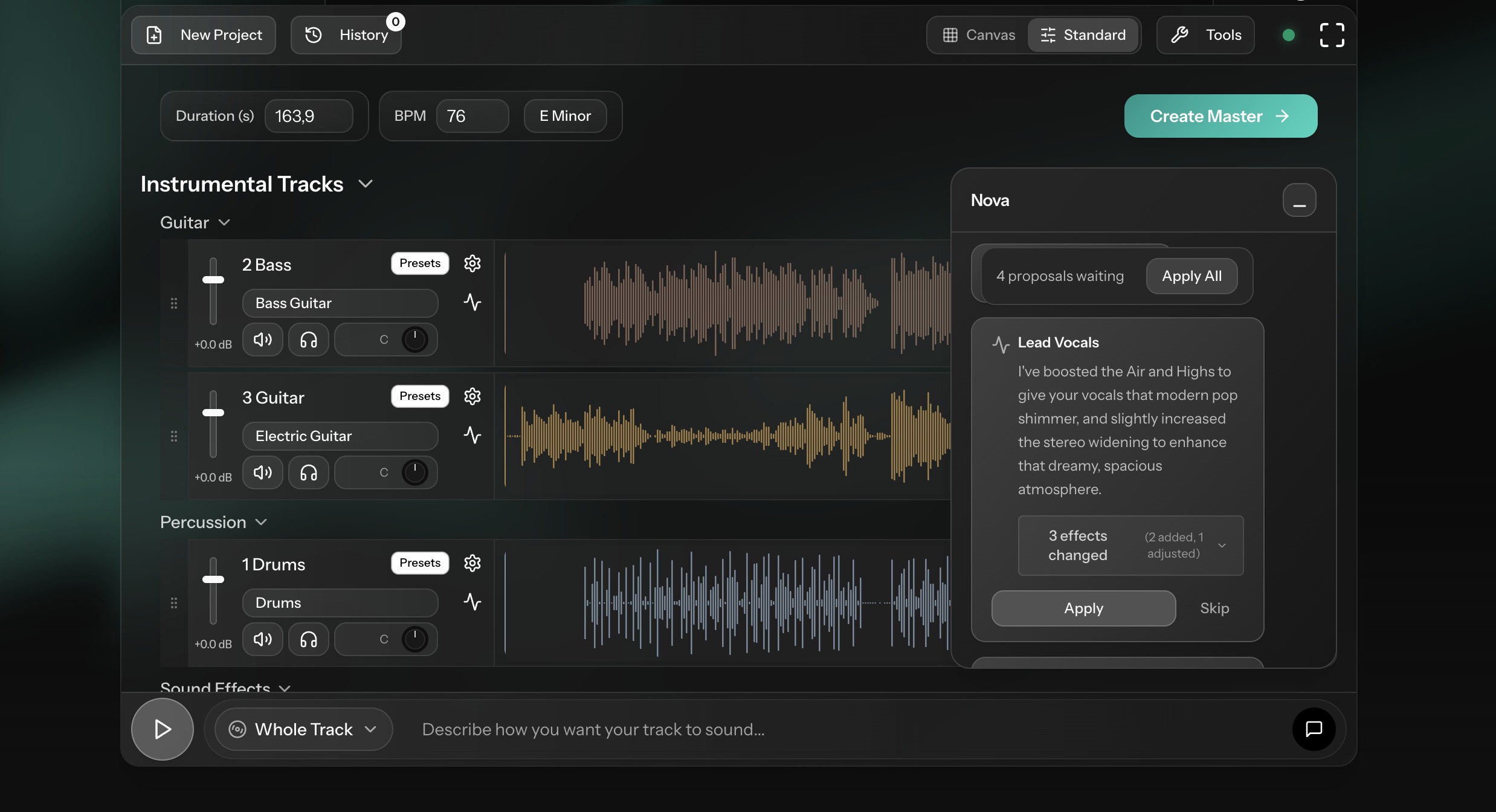Click the Lead Vocals waveform icon in Nova
Image resolution: width=1496 pixels, height=812 pixels.
click(x=1001, y=344)
